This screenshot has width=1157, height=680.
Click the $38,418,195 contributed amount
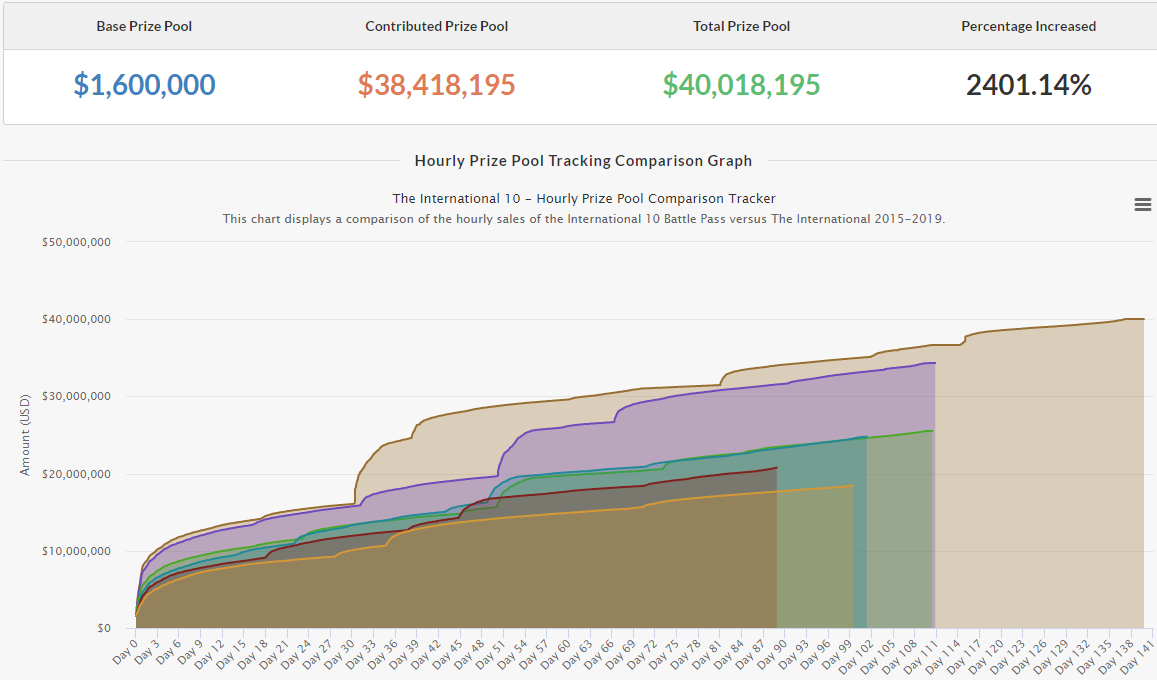pyautogui.click(x=436, y=85)
